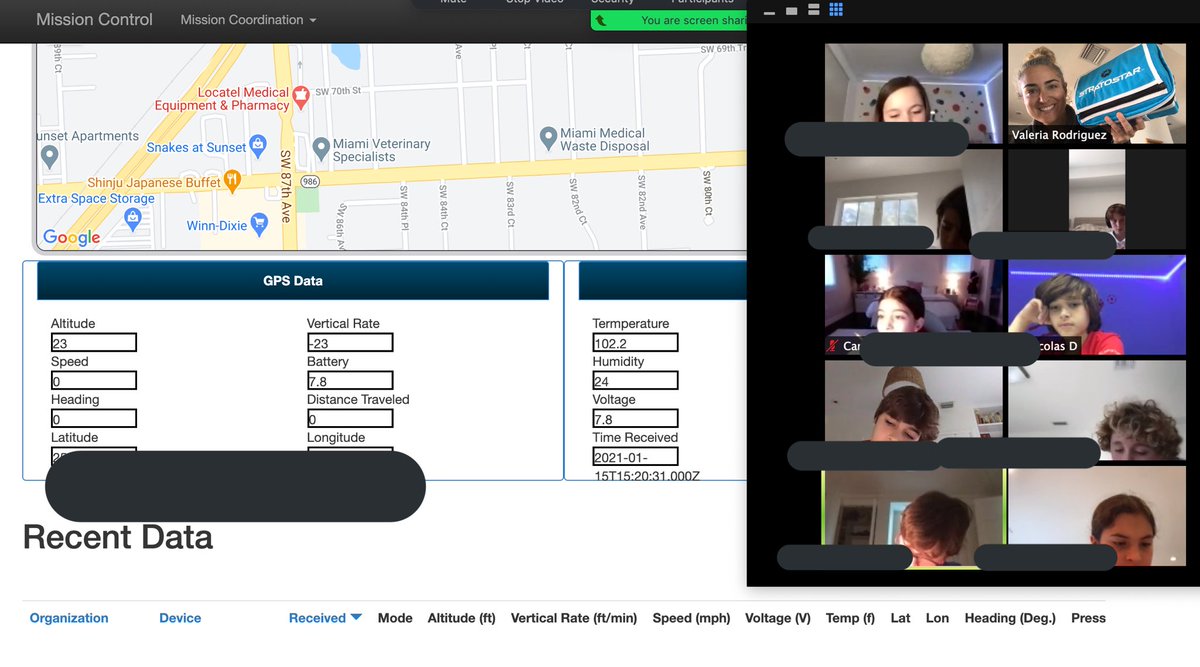Screen dimensions: 1200x667
Task: Click the Extra Space Storage shopping pin
Action: [133, 219]
